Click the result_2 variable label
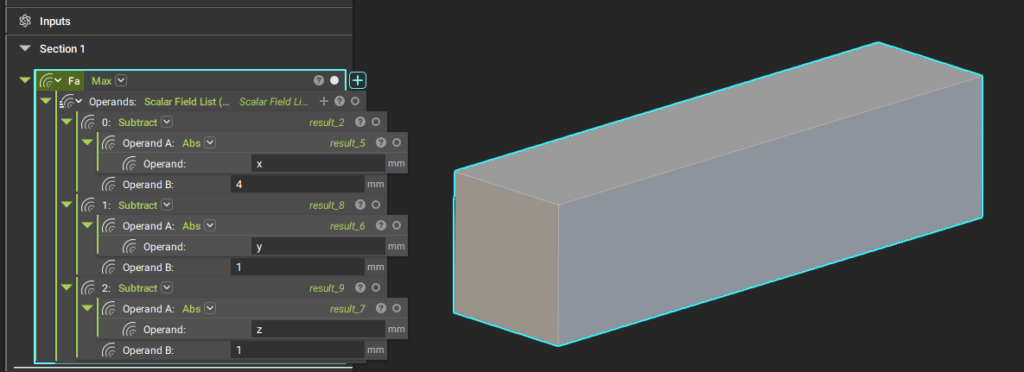Screen dimensions: 1024x372 [x=327, y=122]
